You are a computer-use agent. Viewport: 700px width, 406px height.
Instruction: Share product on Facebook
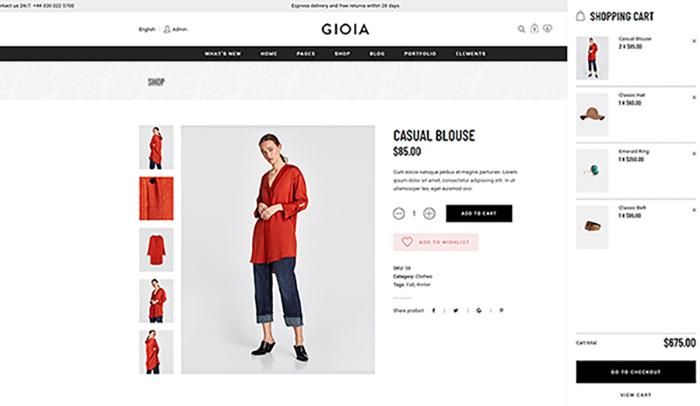pos(433,310)
